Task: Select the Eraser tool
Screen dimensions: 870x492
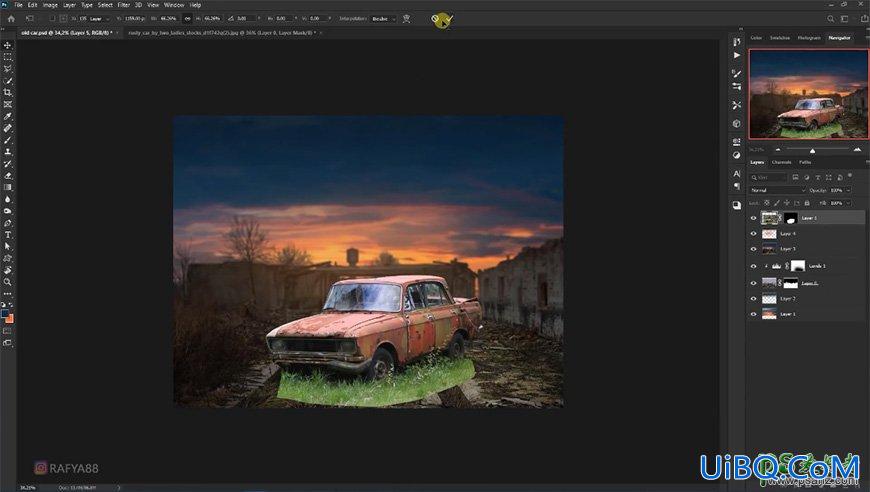Action: pos(8,176)
